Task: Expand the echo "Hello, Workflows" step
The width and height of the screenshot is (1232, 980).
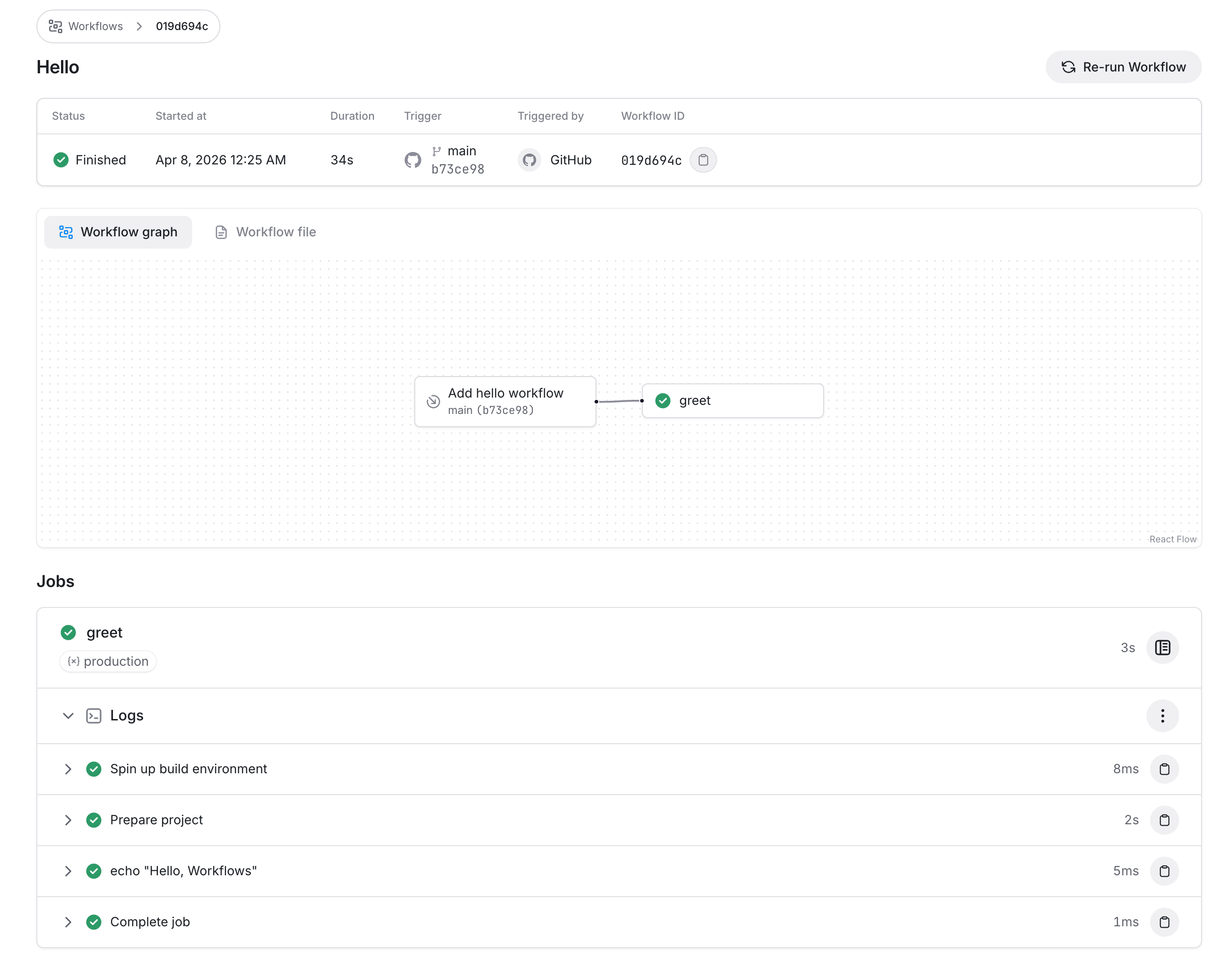Action: point(68,871)
